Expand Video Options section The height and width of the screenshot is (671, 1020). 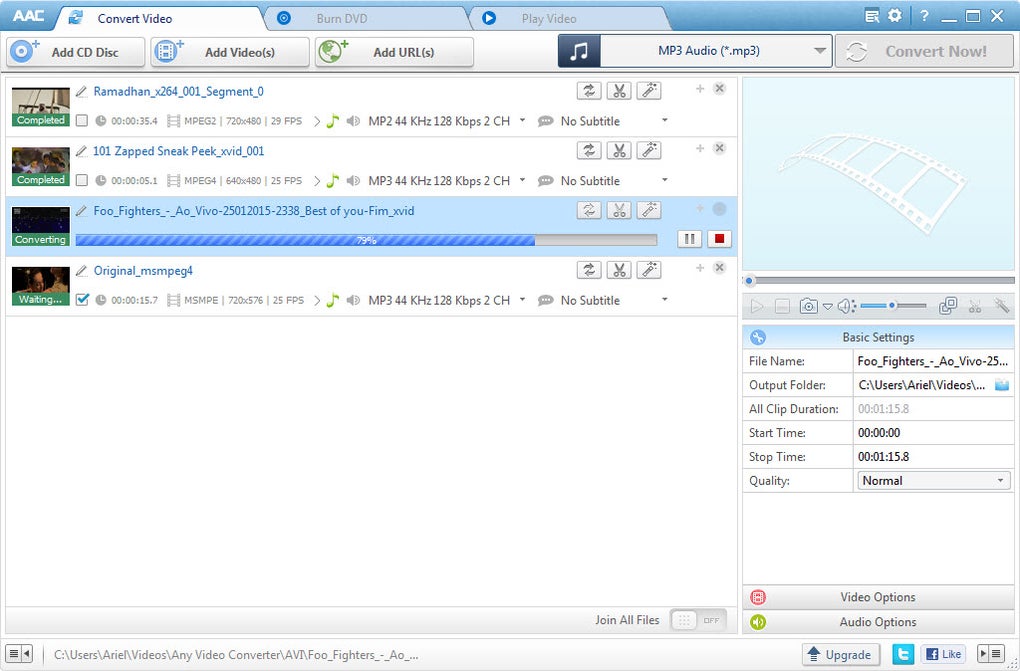point(878,597)
